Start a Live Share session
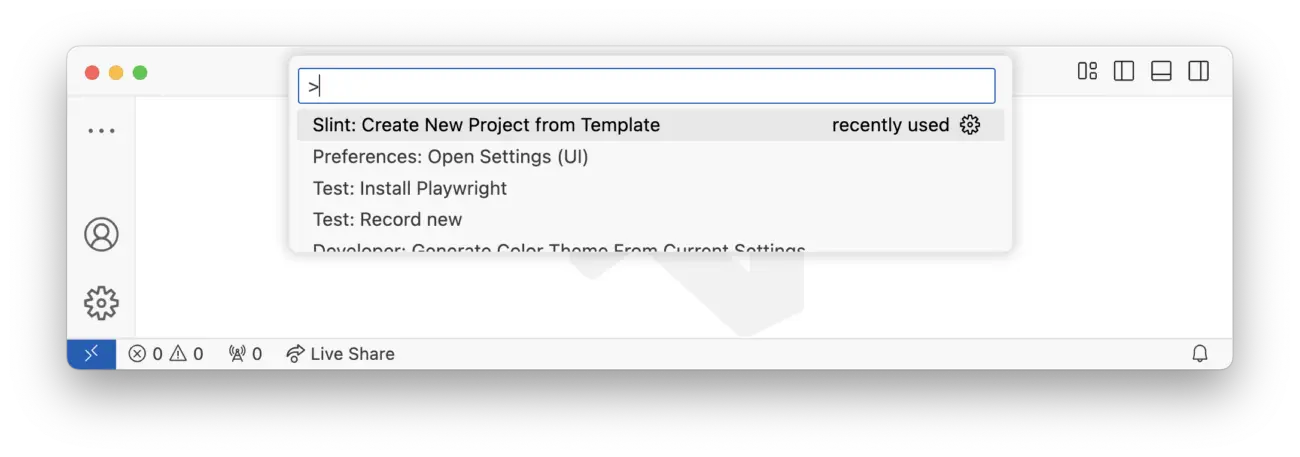Viewport: 1300px width, 457px height. (x=340, y=354)
